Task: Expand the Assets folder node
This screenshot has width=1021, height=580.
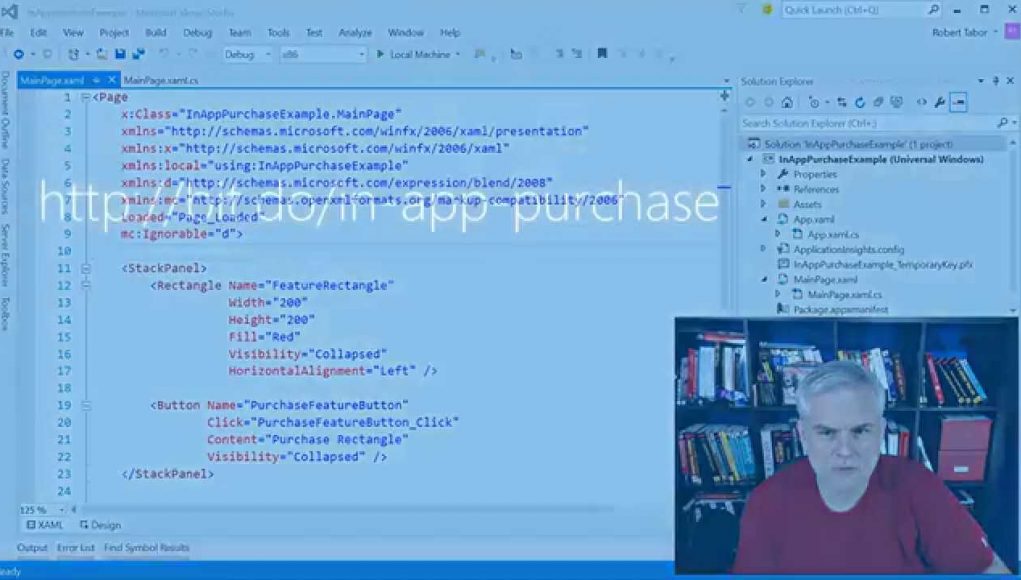Action: tap(763, 204)
